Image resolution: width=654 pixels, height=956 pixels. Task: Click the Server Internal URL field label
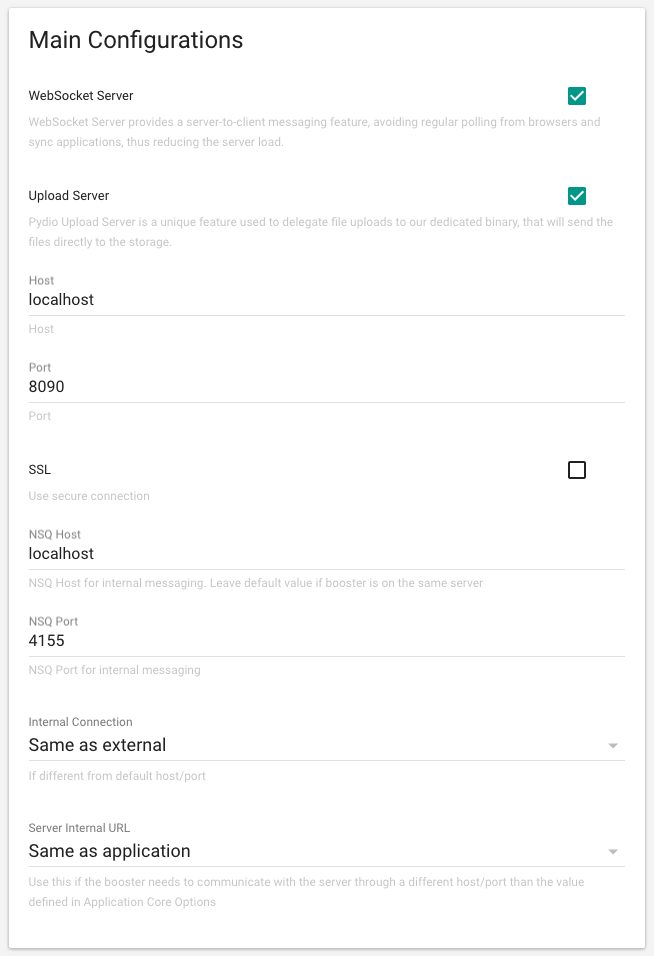[79, 828]
